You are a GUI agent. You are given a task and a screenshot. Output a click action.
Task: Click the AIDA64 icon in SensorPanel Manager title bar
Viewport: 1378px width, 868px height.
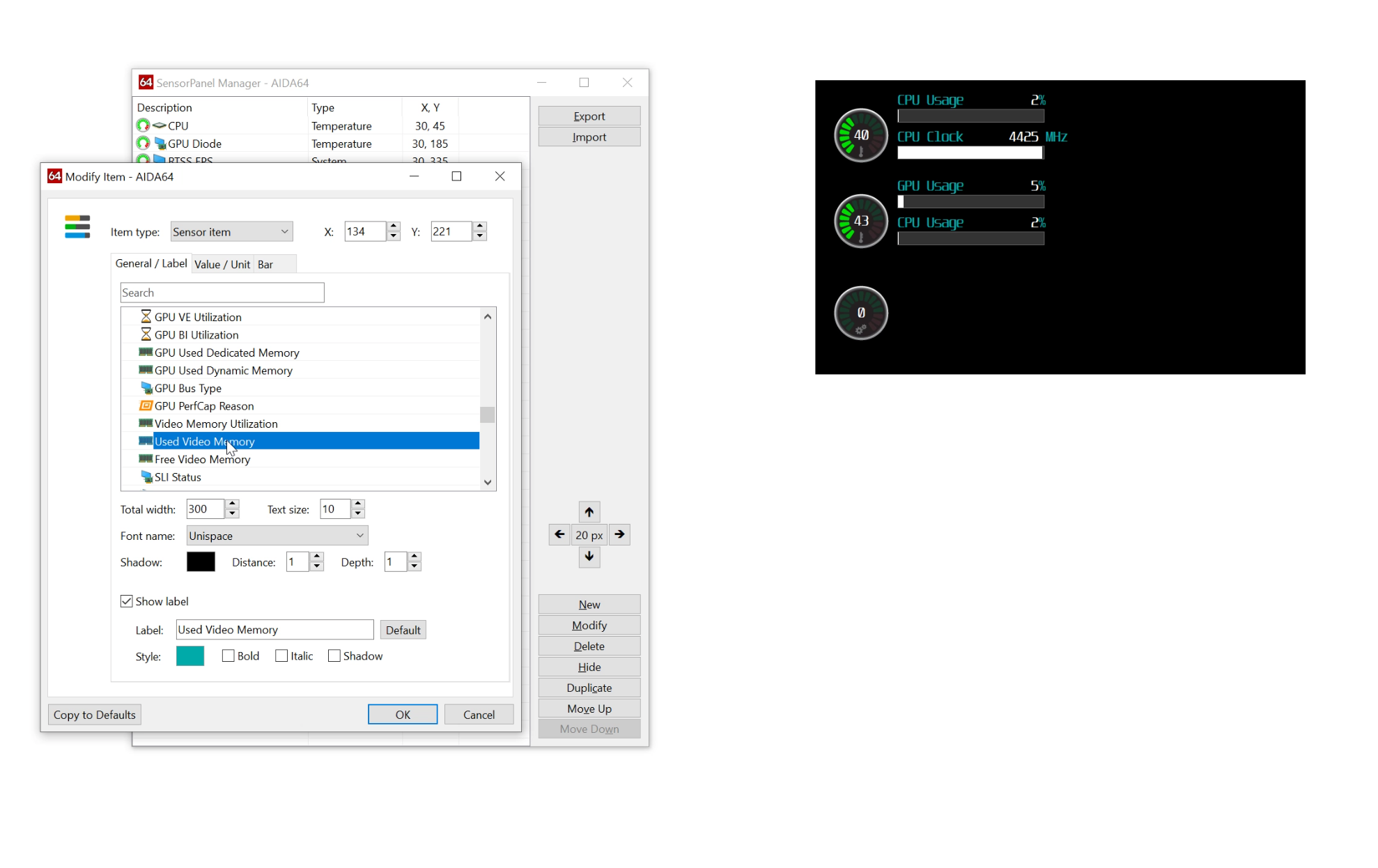pos(146,82)
